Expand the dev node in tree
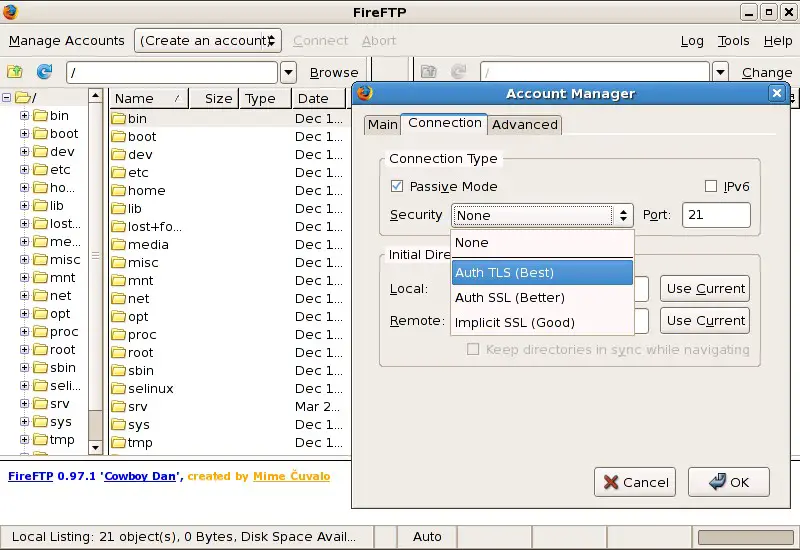The height and width of the screenshot is (550, 800). [24, 152]
